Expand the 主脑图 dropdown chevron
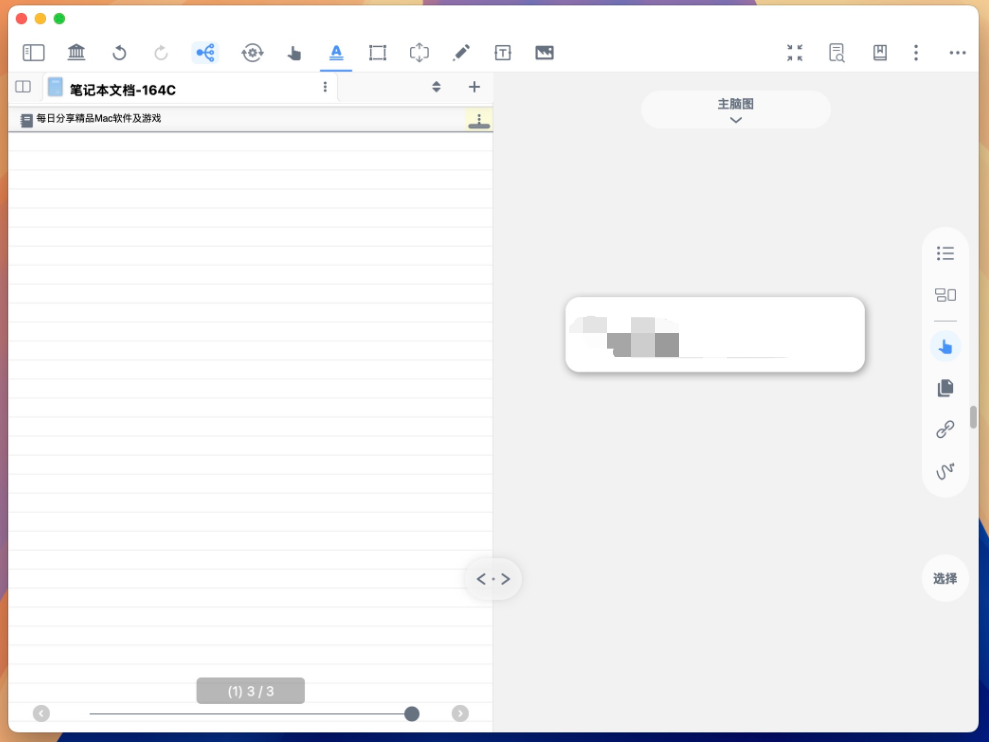The image size is (989, 742). (736, 120)
